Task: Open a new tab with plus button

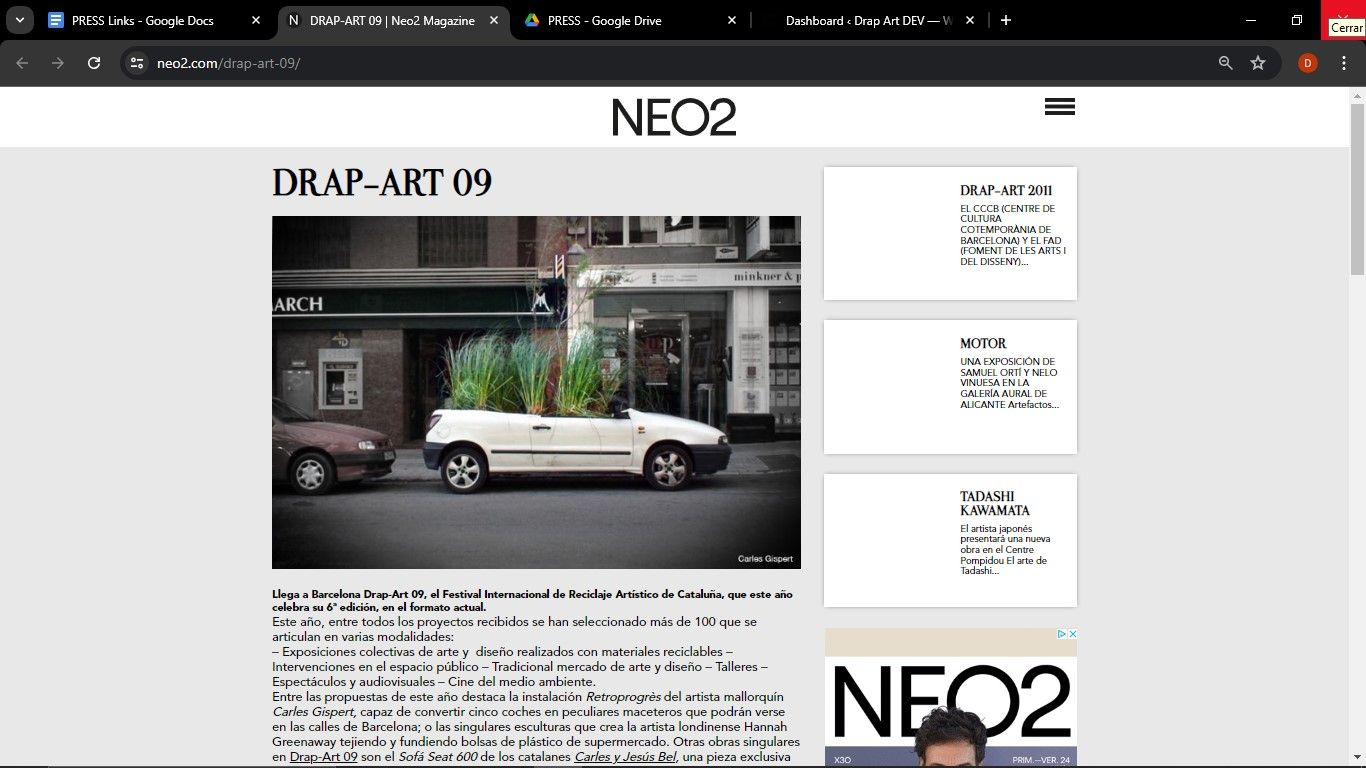Action: [1006, 20]
